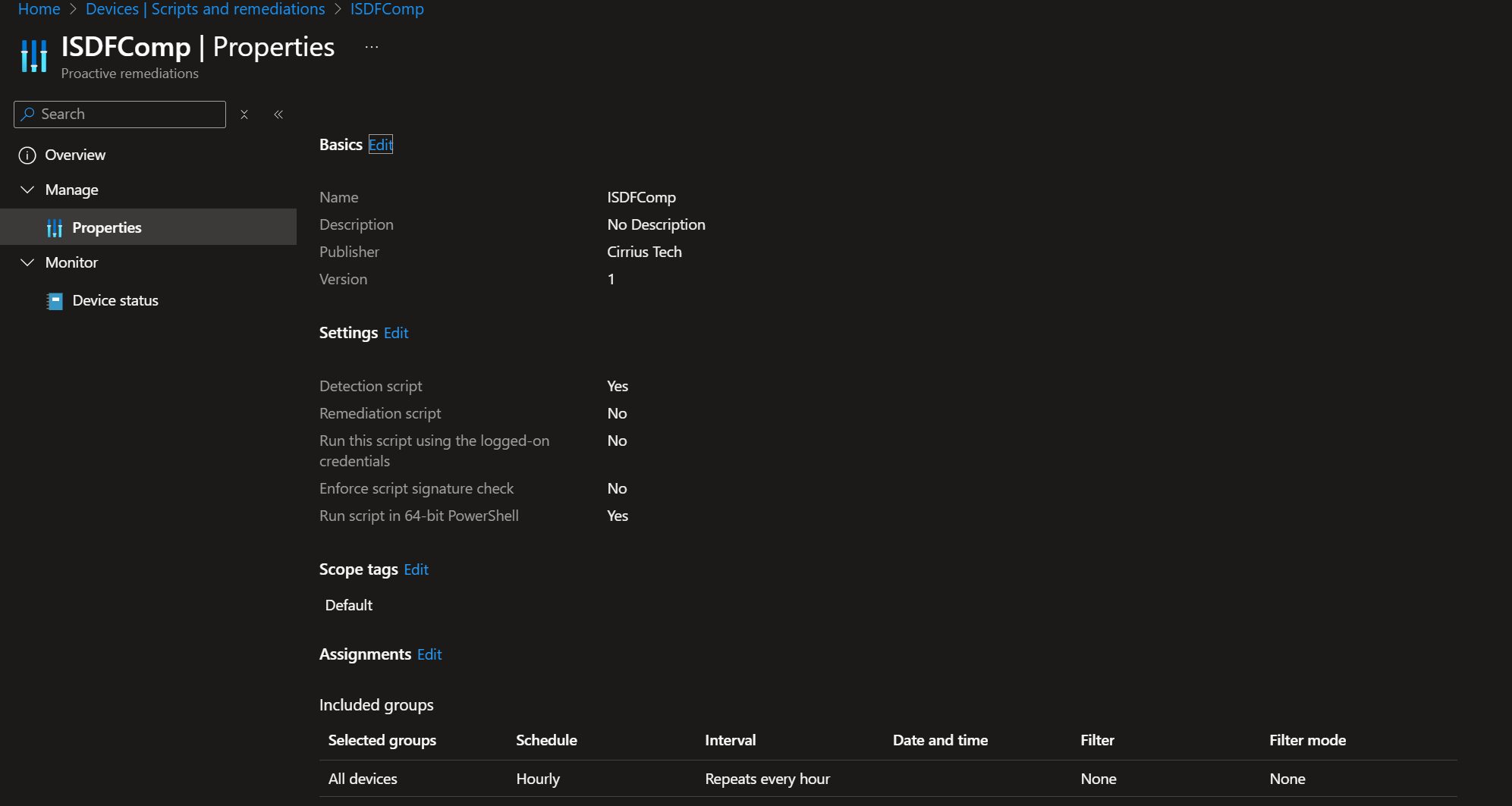Click the Manage section label
1512x806 pixels.
click(x=72, y=190)
